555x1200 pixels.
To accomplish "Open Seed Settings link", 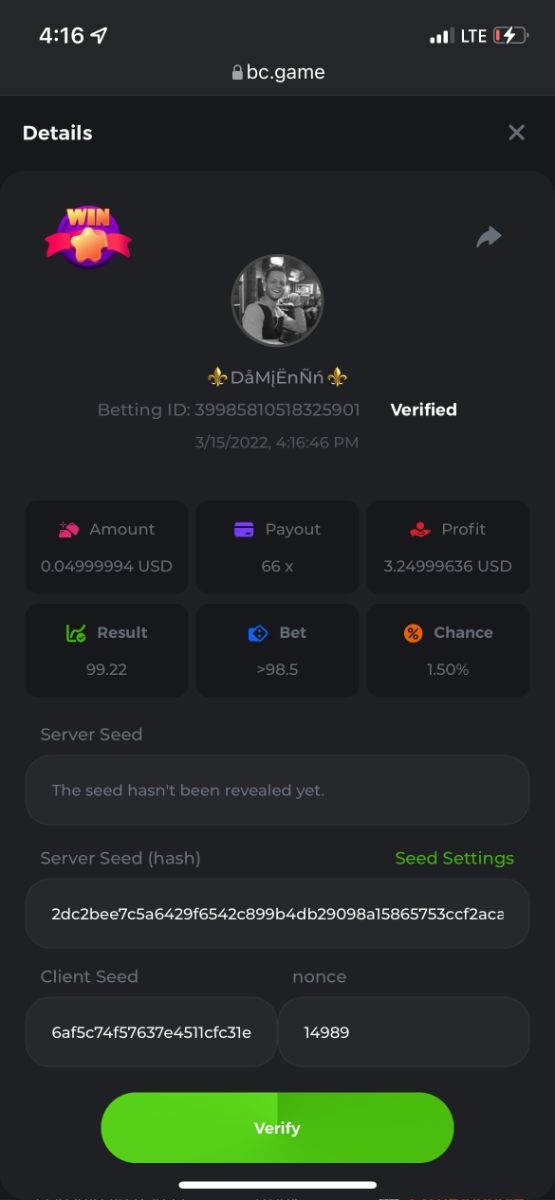I will (454, 858).
